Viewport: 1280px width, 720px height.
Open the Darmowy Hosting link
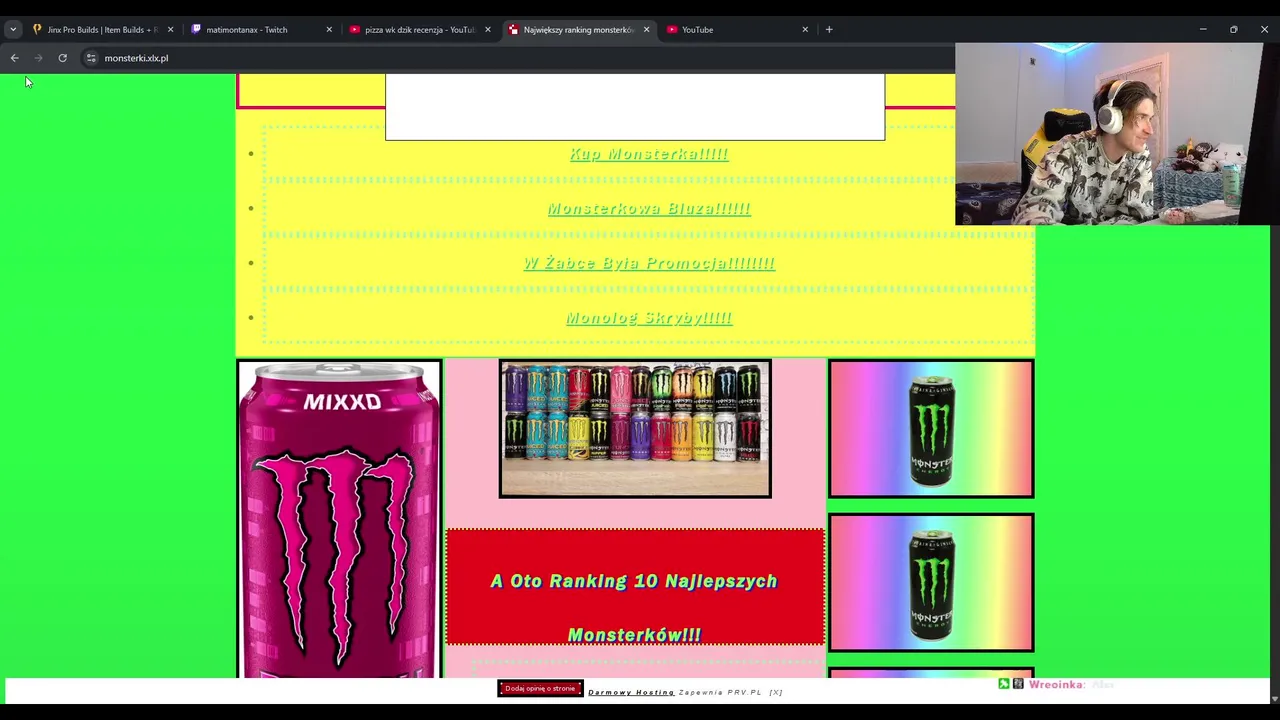coord(631,692)
